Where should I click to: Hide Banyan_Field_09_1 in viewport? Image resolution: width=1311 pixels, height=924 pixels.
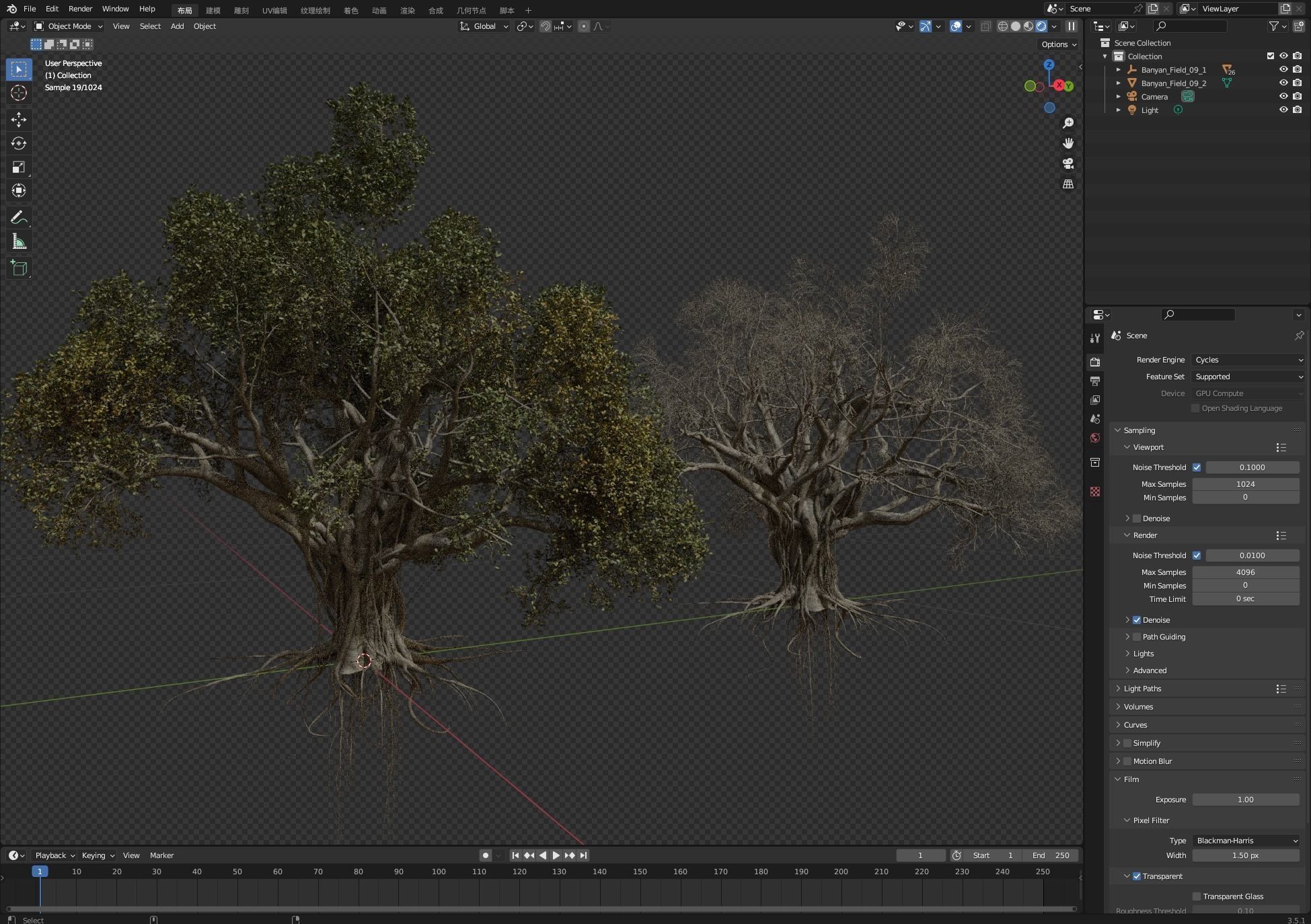(1283, 70)
